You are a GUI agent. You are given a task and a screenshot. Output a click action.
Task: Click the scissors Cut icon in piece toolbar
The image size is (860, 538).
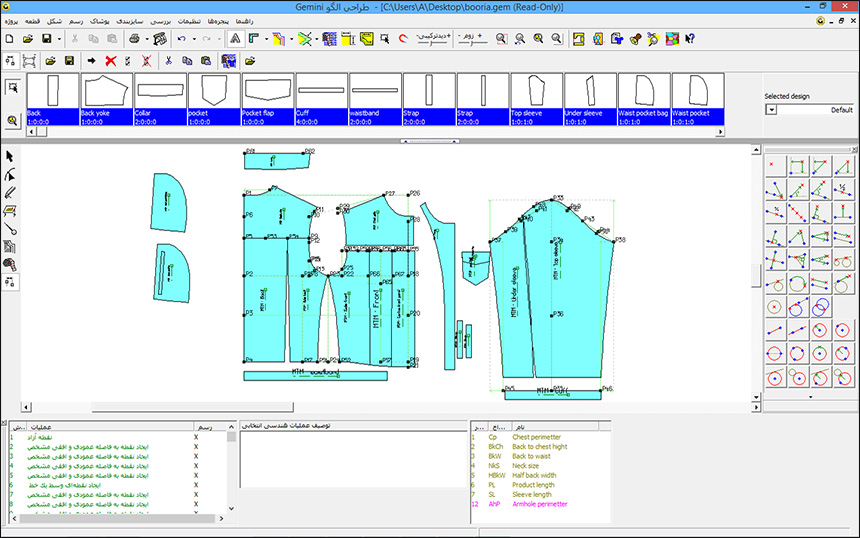pyautogui.click(x=170, y=61)
